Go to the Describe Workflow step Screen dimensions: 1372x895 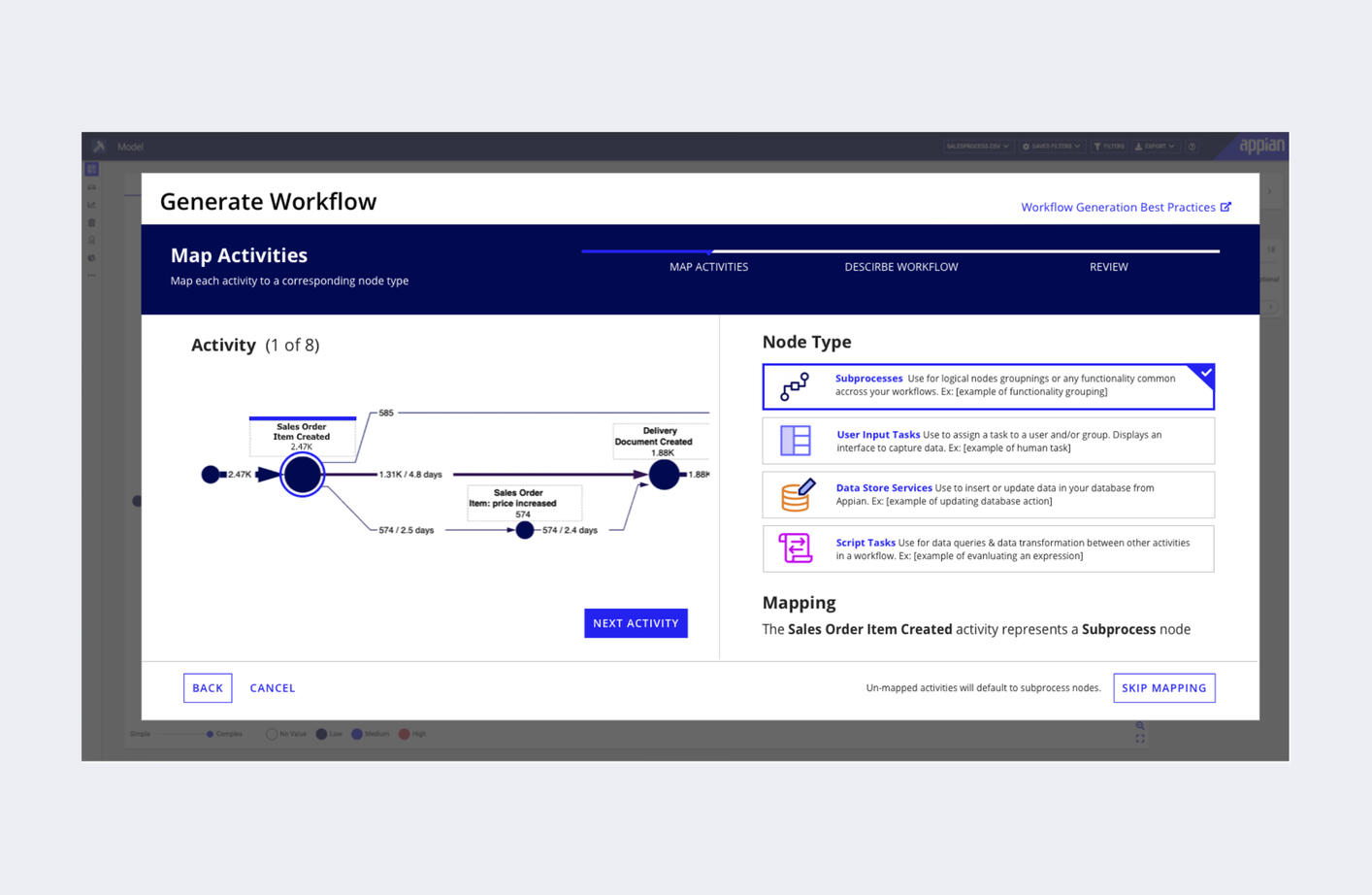point(900,266)
